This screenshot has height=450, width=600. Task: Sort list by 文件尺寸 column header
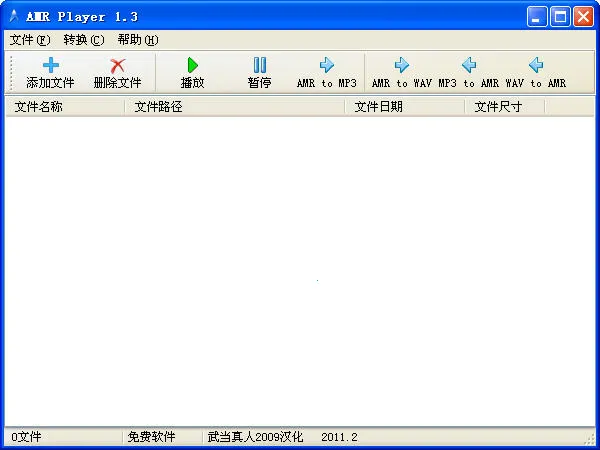click(504, 107)
